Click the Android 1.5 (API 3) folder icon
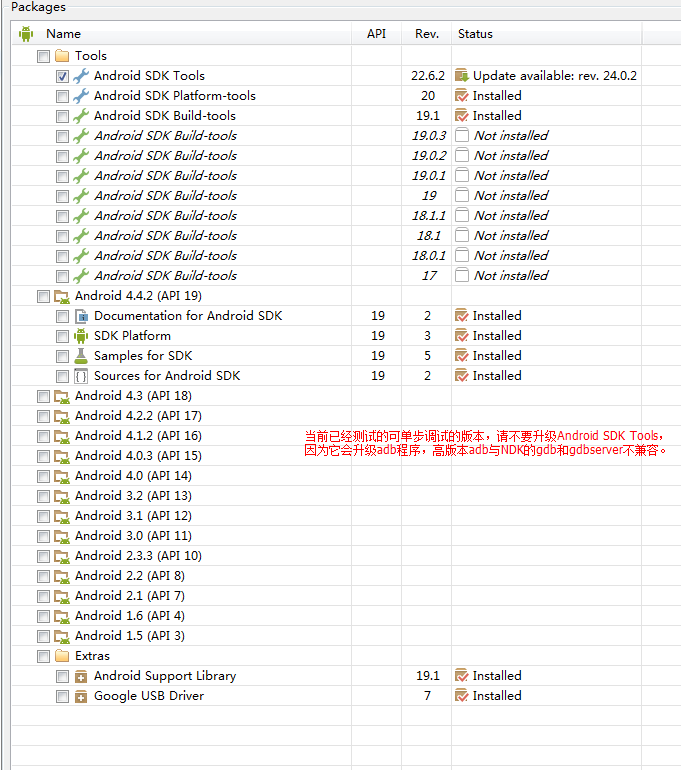Viewport: 681px width, 770px height. point(62,636)
